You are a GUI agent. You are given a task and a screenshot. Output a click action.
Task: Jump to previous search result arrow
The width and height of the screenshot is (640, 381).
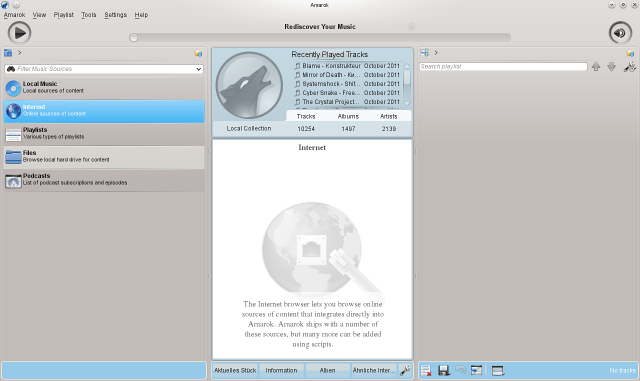pos(596,67)
